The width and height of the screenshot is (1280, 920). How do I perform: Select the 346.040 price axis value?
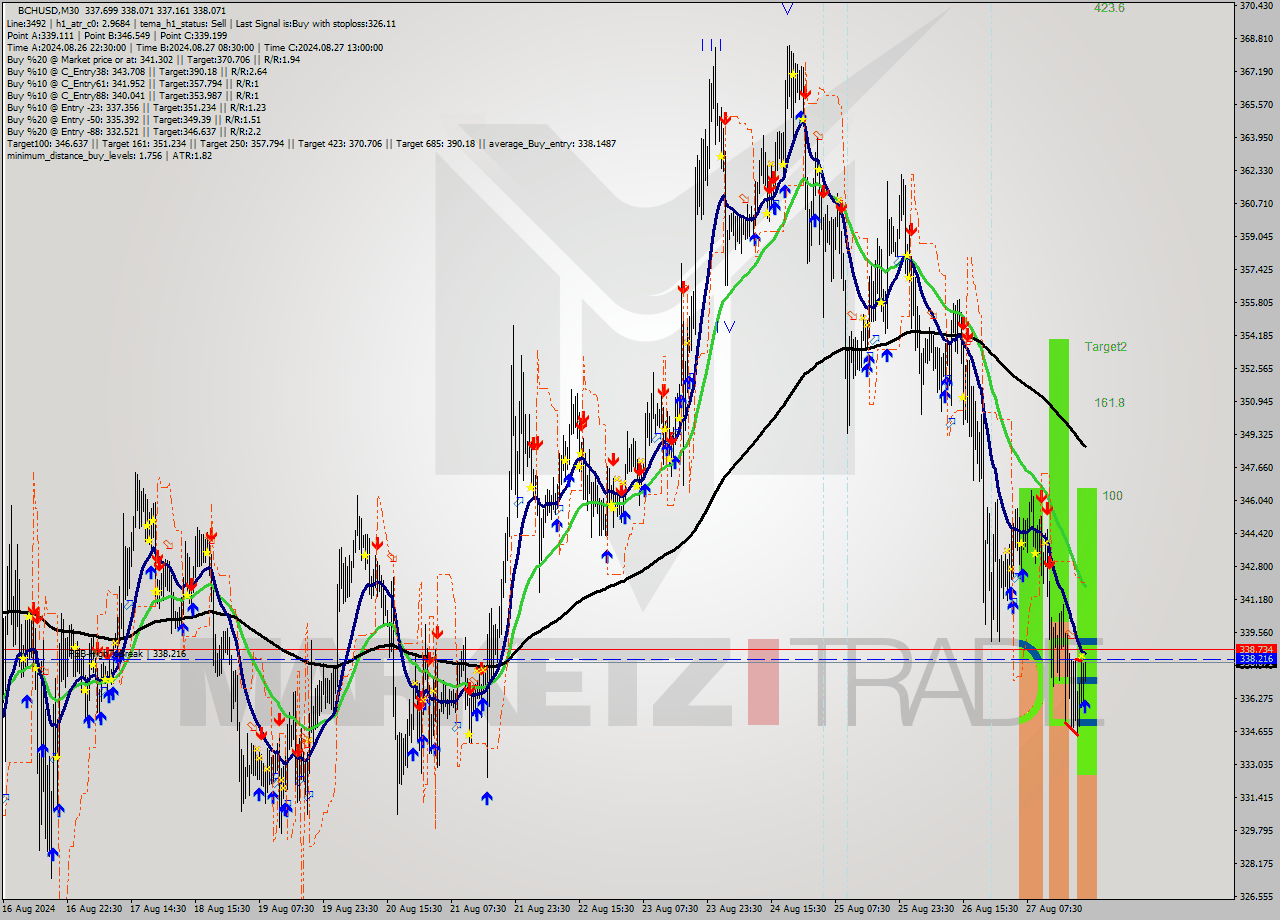[1256, 501]
